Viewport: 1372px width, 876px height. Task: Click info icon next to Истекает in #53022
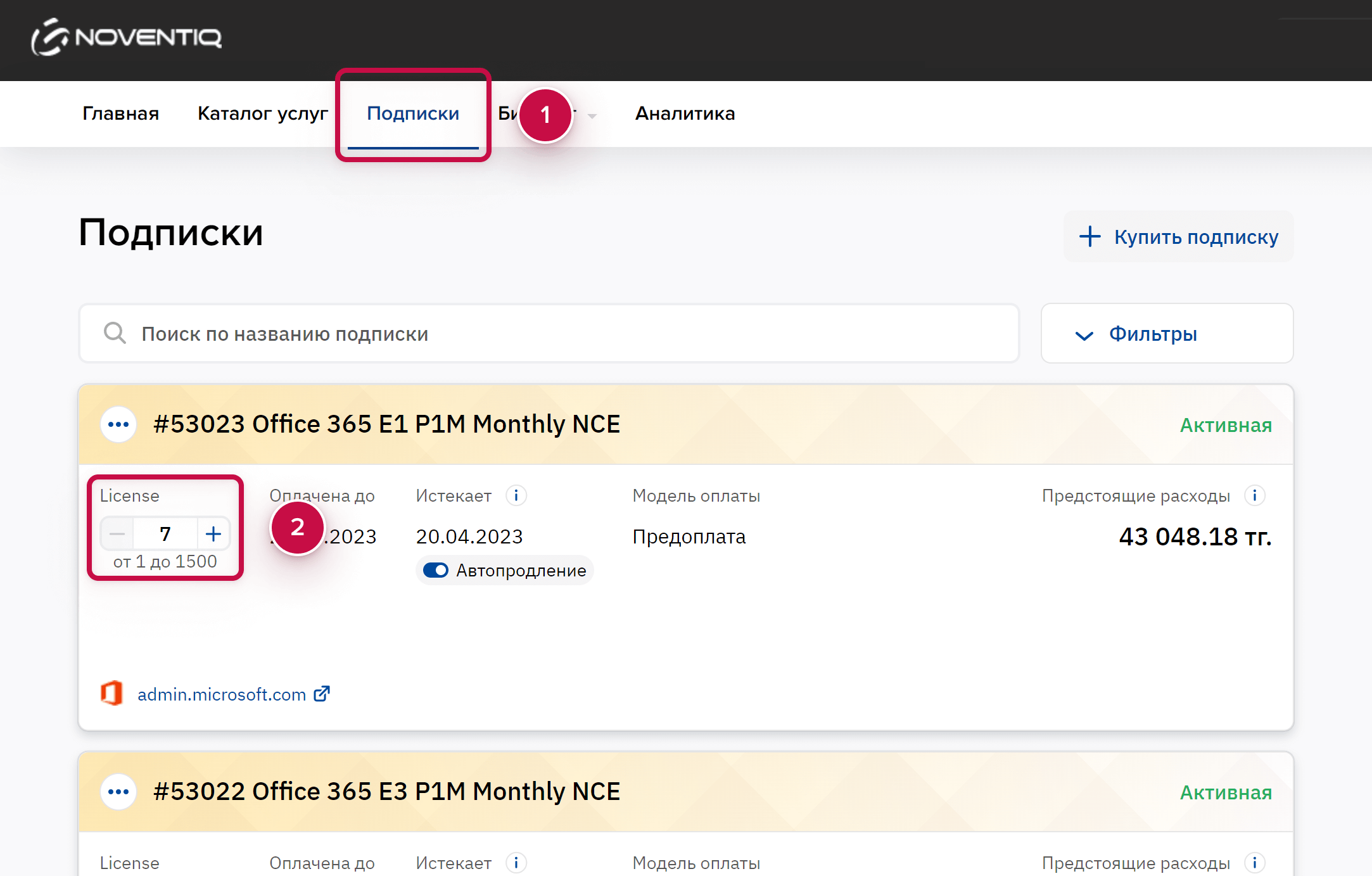tap(516, 863)
